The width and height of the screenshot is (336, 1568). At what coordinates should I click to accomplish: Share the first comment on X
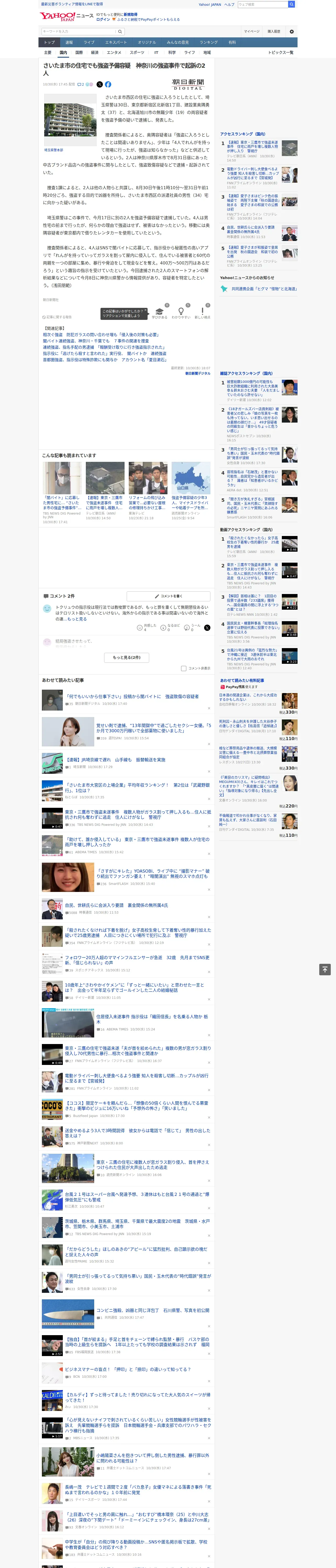(207, 627)
